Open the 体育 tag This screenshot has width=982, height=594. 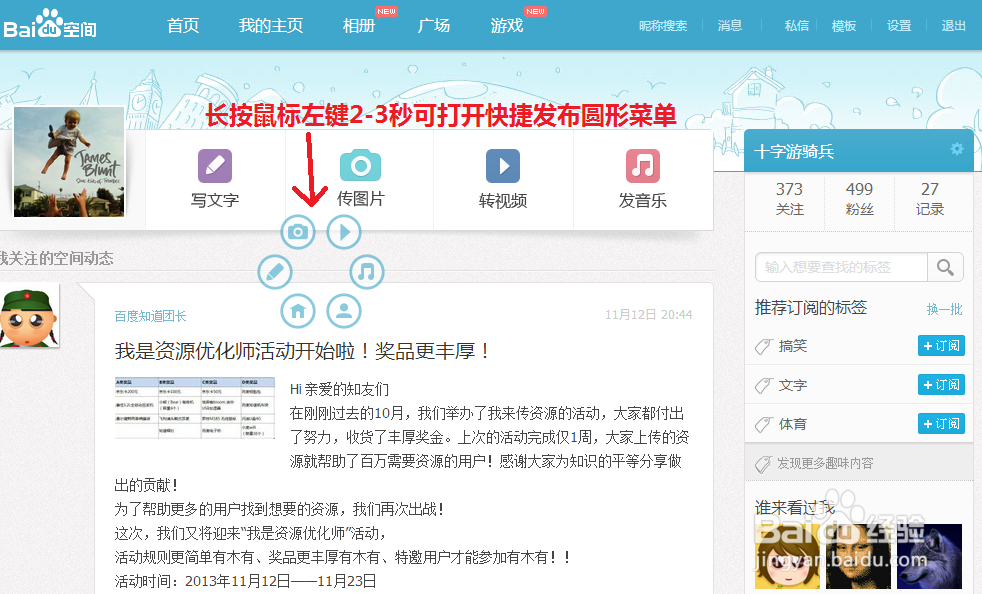click(x=792, y=424)
